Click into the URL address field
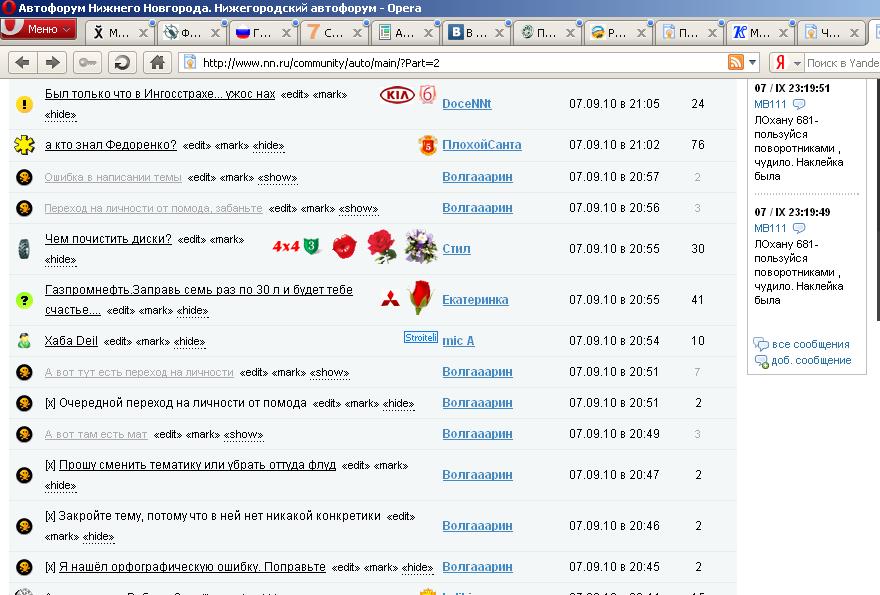The height and width of the screenshot is (595, 880). click(450, 63)
